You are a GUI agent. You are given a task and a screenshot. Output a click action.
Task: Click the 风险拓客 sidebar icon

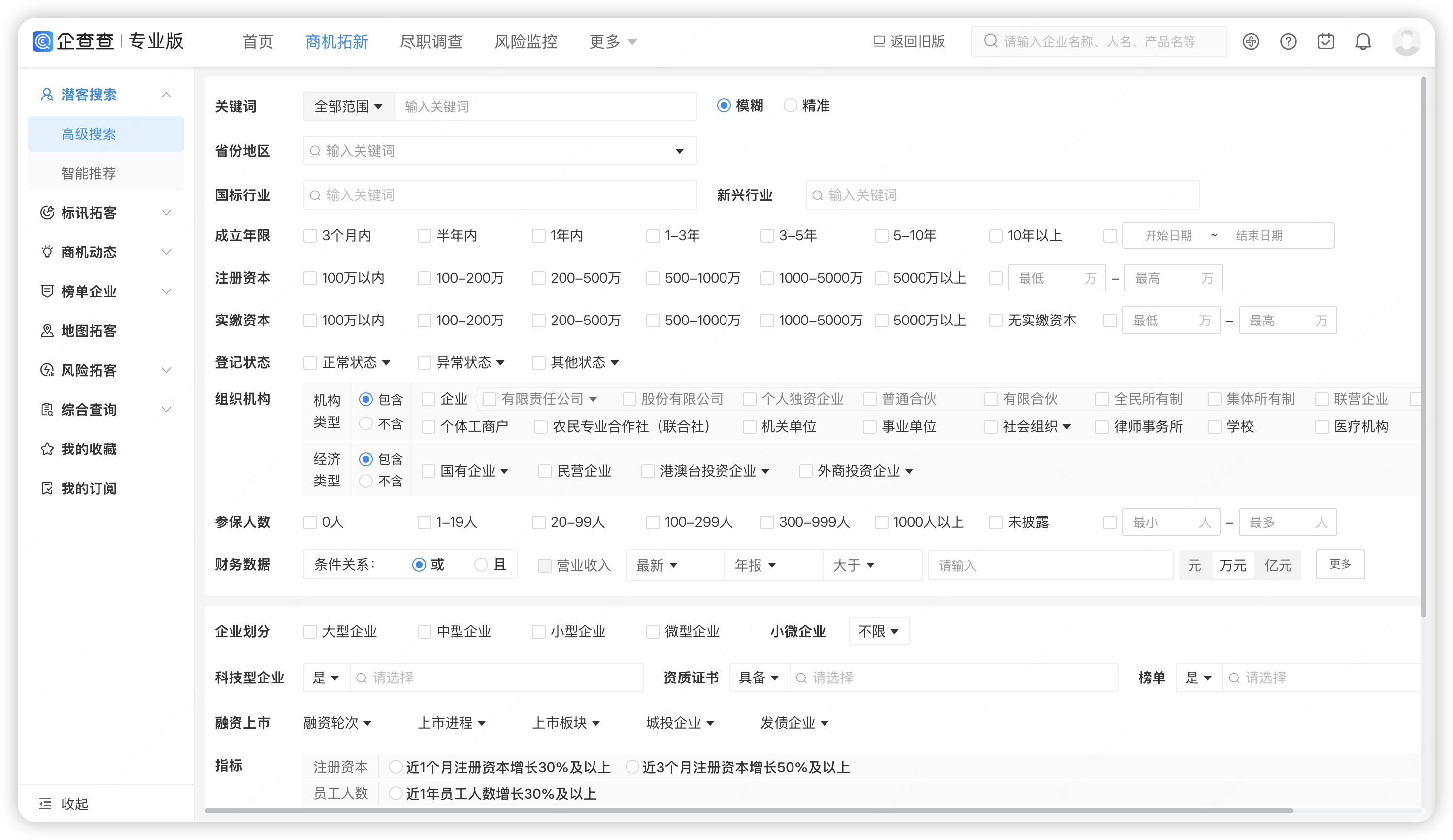[x=47, y=370]
